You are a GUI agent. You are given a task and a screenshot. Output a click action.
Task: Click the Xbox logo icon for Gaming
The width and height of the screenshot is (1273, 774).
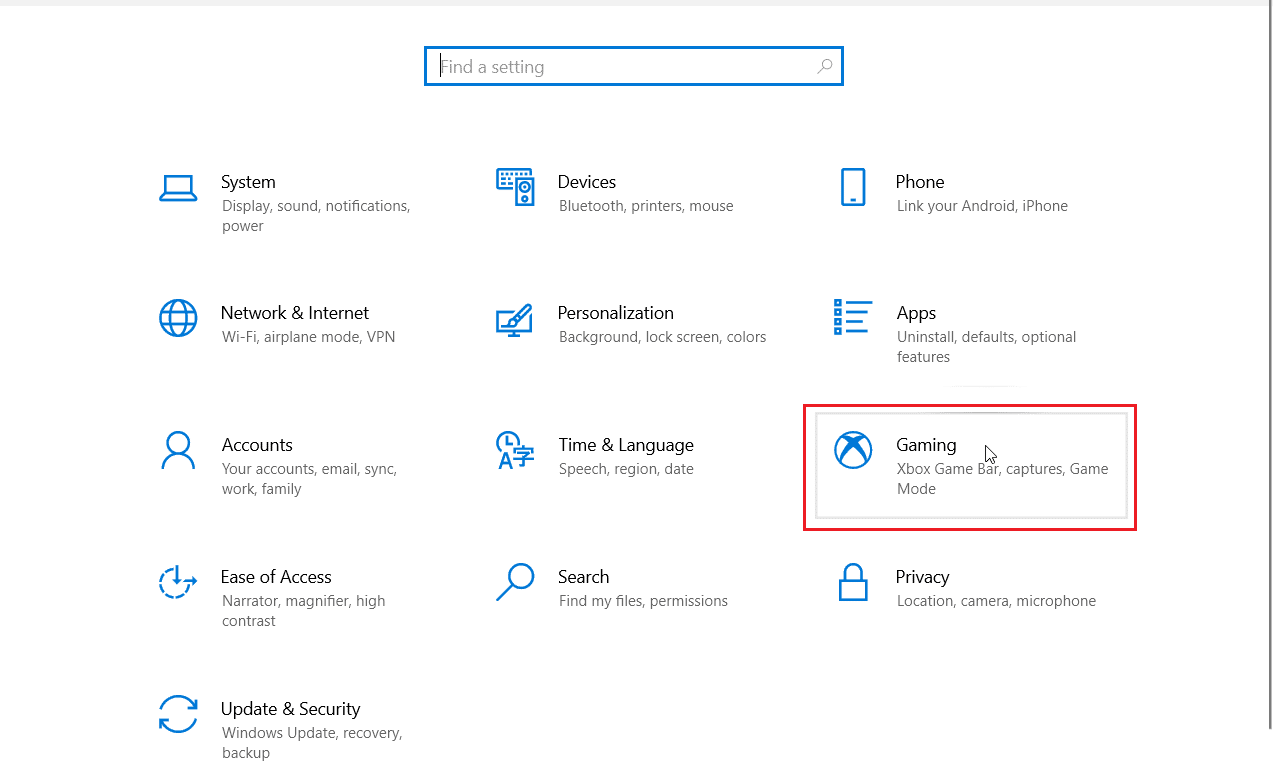[853, 450]
